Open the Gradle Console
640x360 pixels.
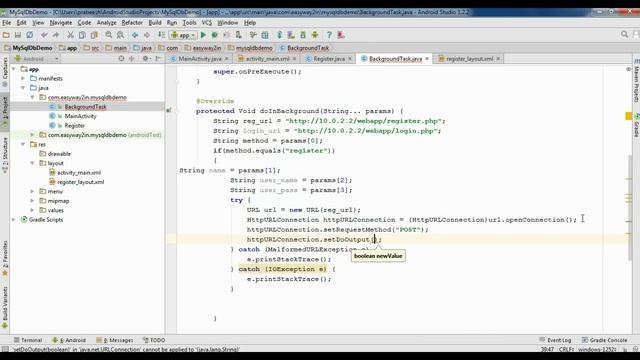(604, 340)
